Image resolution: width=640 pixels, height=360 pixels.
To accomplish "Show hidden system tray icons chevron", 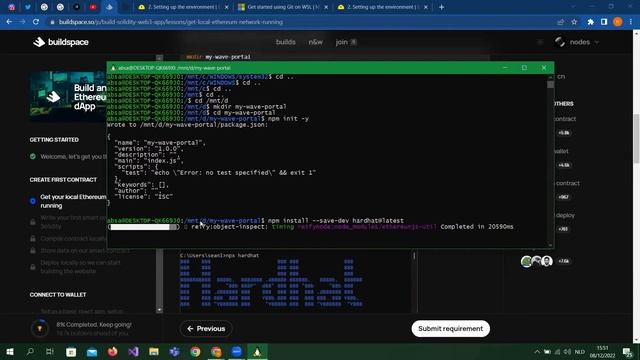I will [537, 352].
